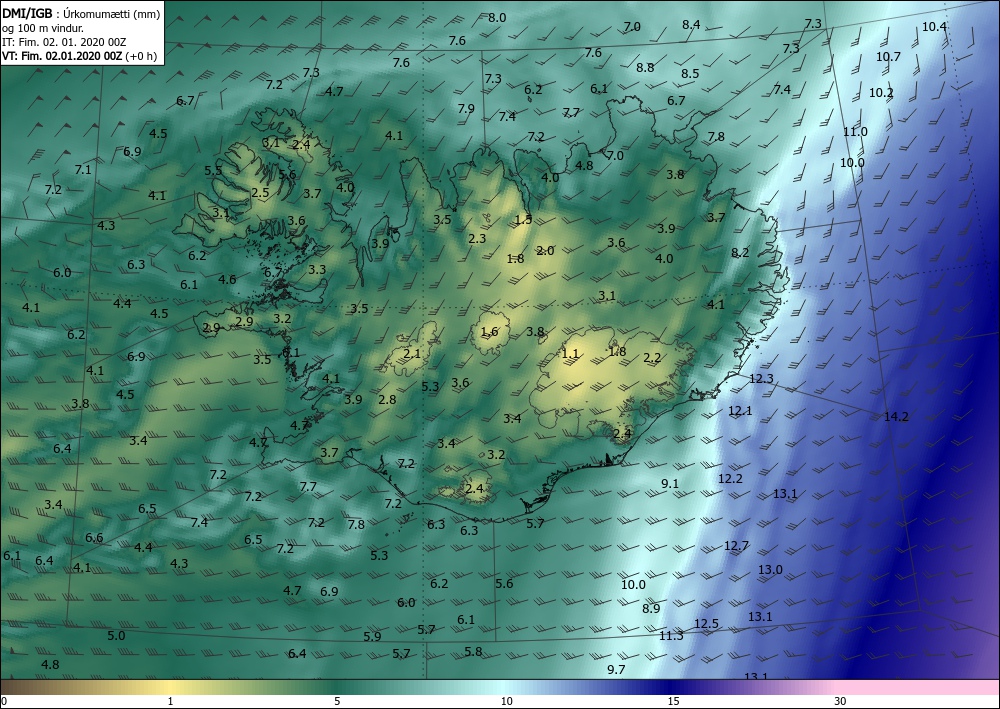Click the map value '2.8' in southwest Iceland
Viewport: 1000px width, 709px height.
pyautogui.click(x=387, y=400)
